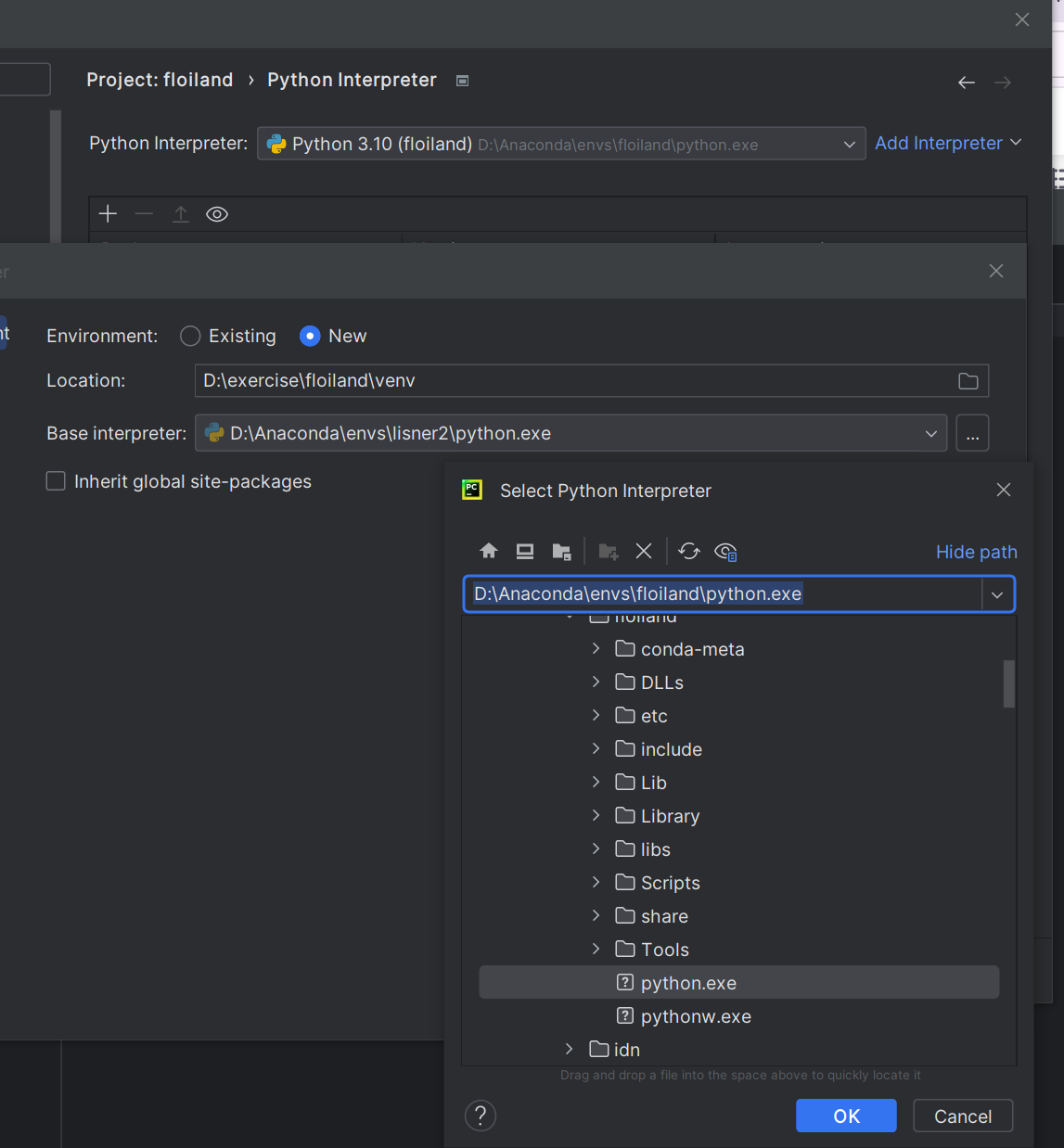Click the file tree vertical scrollbar
The height and width of the screenshot is (1148, 1064).
(1008, 683)
